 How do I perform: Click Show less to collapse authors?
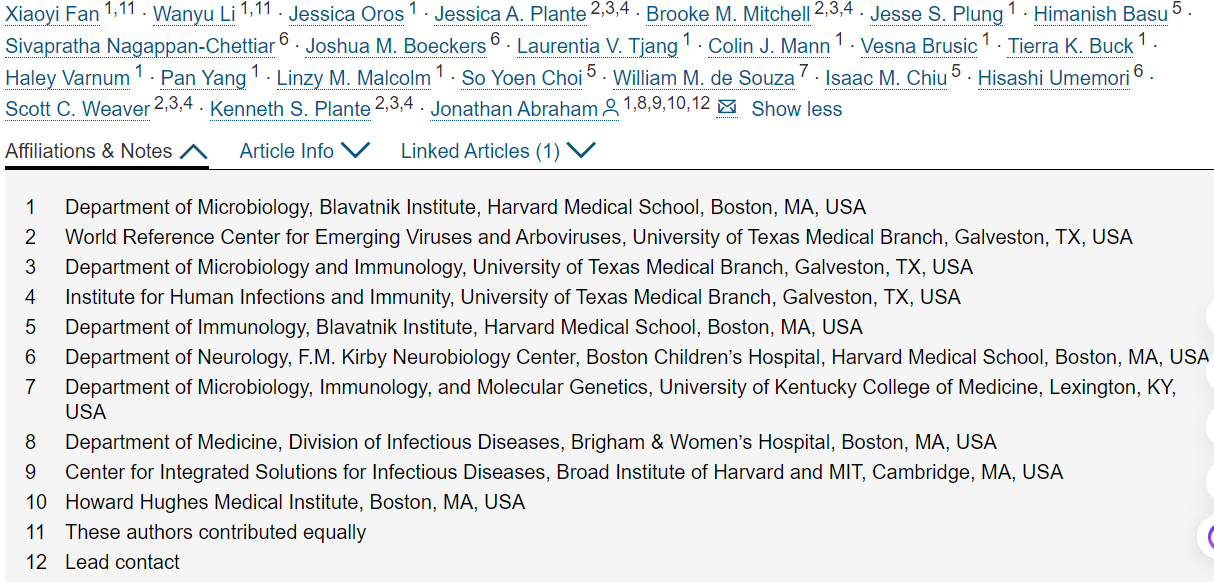(x=796, y=109)
